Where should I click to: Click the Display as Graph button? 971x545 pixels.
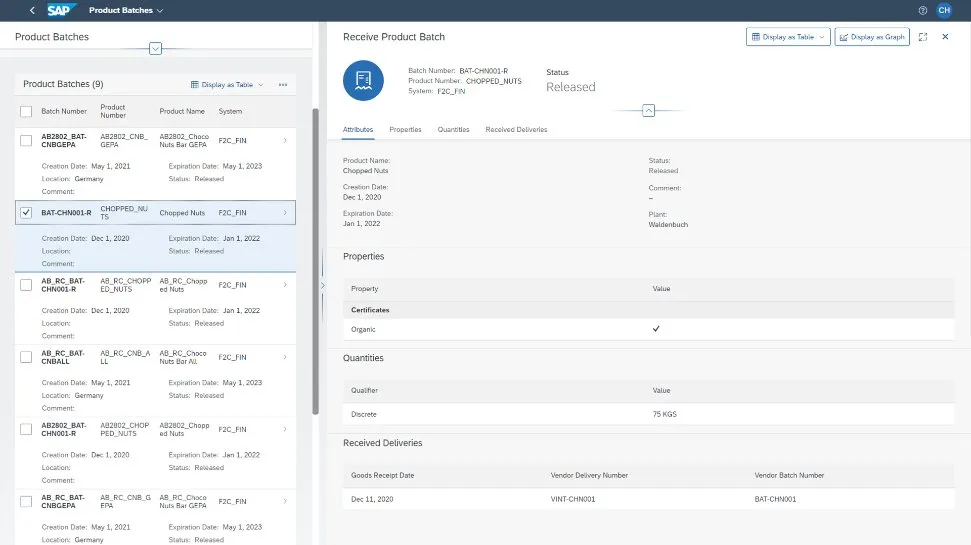872,37
